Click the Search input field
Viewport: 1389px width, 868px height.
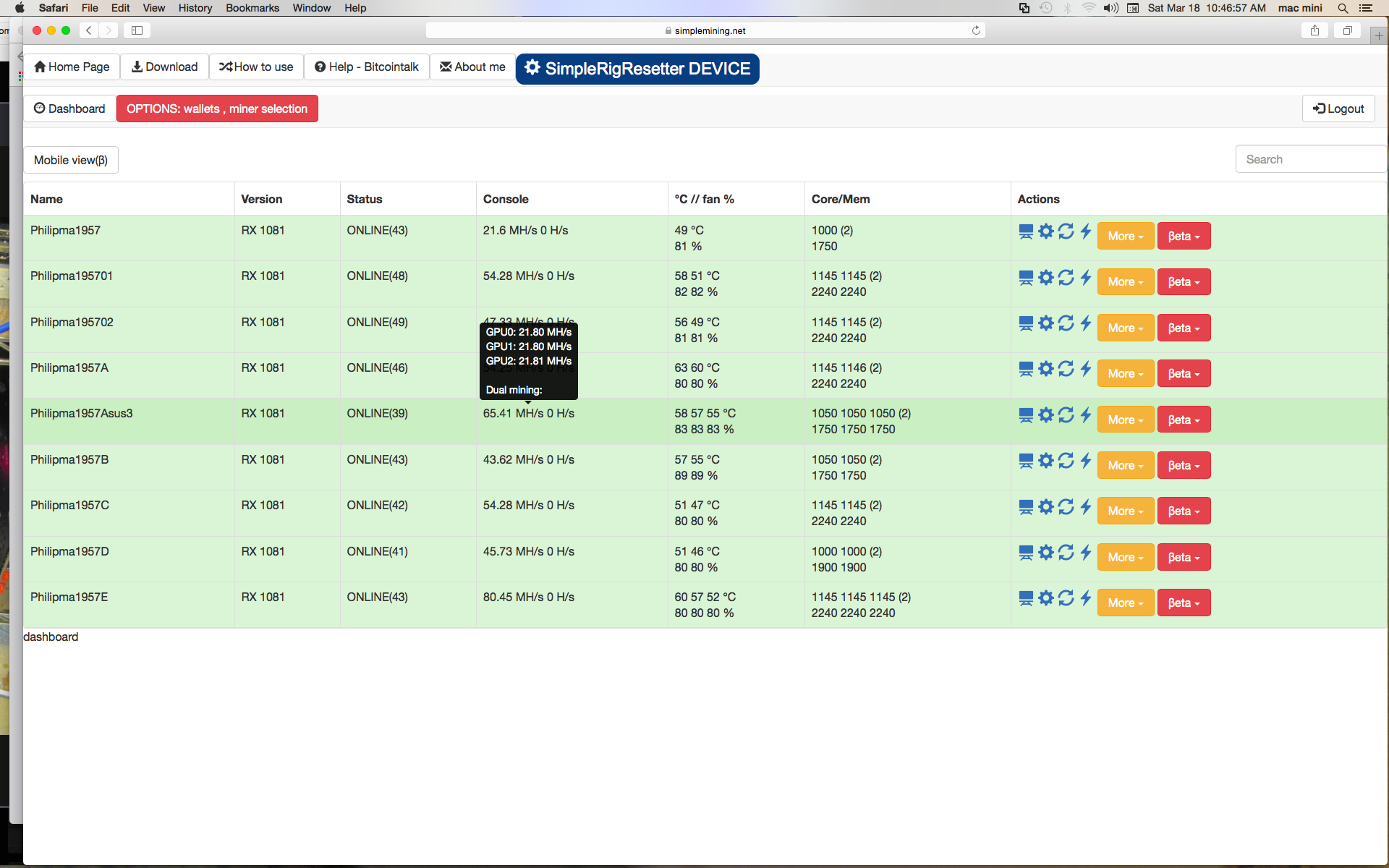coord(1311,159)
